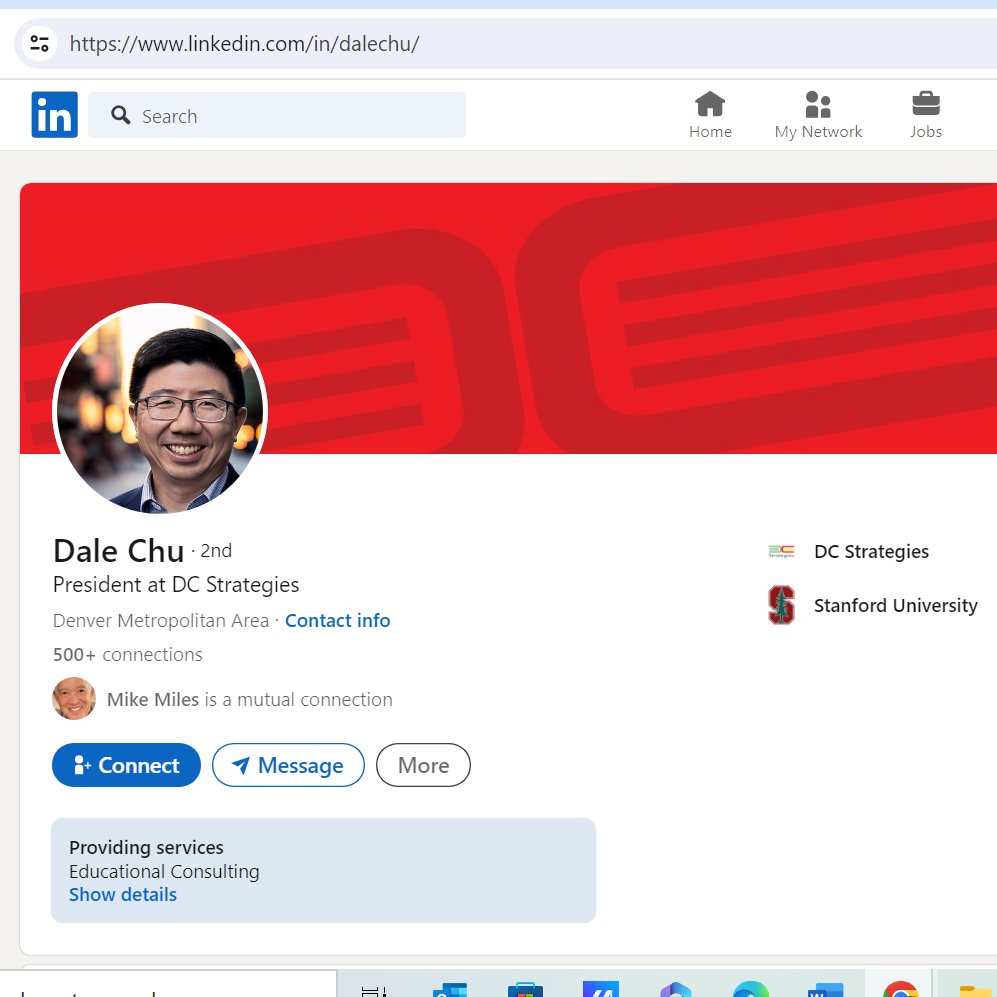Viewport: 997px width, 997px height.
Task: Open the More actions dropdown
Action: [423, 765]
